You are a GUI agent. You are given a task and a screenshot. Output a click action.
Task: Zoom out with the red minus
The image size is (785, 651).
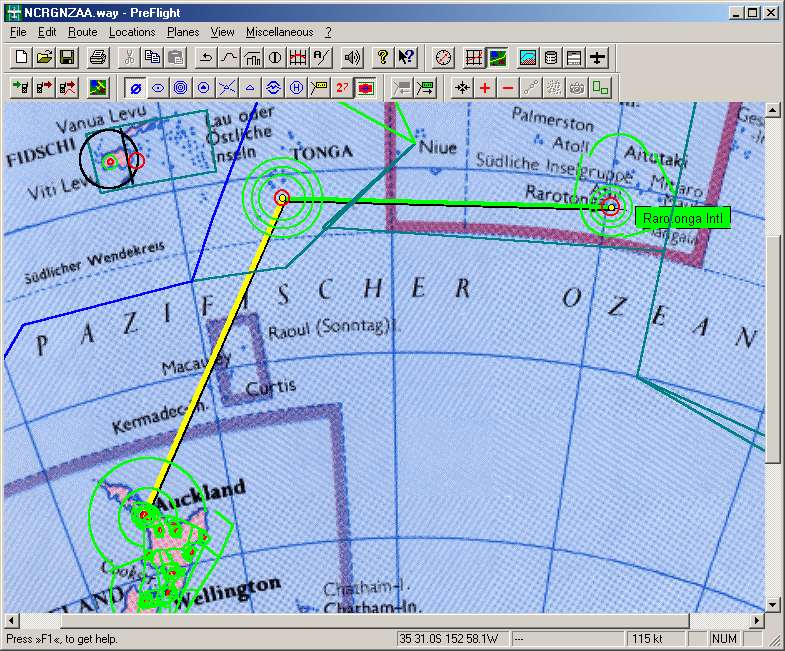pos(508,88)
